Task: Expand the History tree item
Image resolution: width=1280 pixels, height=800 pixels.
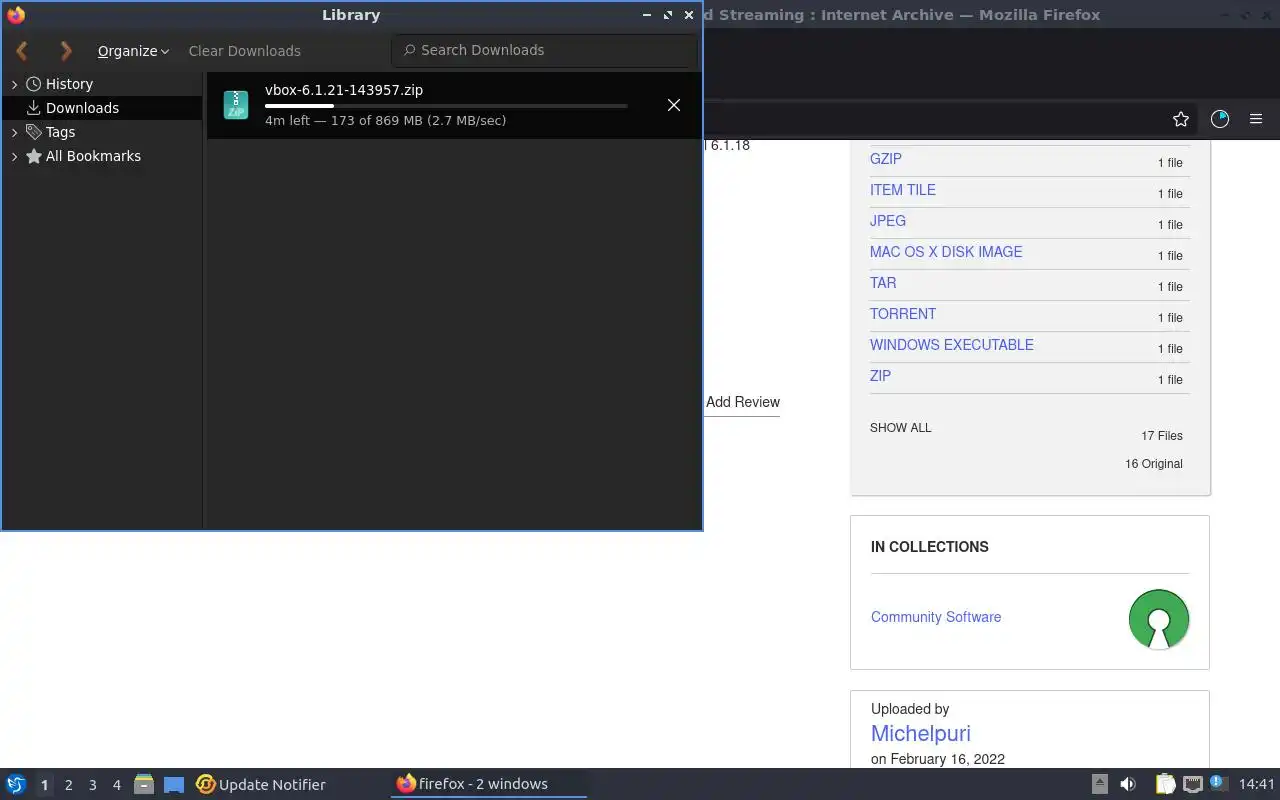Action: click(14, 84)
